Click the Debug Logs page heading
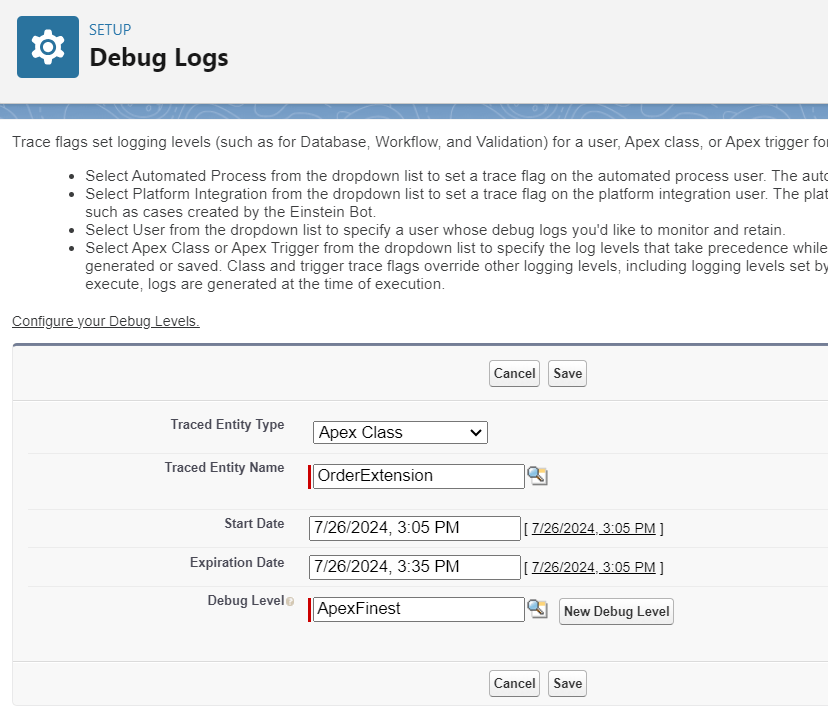Viewport: 828px width, 715px height. [x=159, y=58]
